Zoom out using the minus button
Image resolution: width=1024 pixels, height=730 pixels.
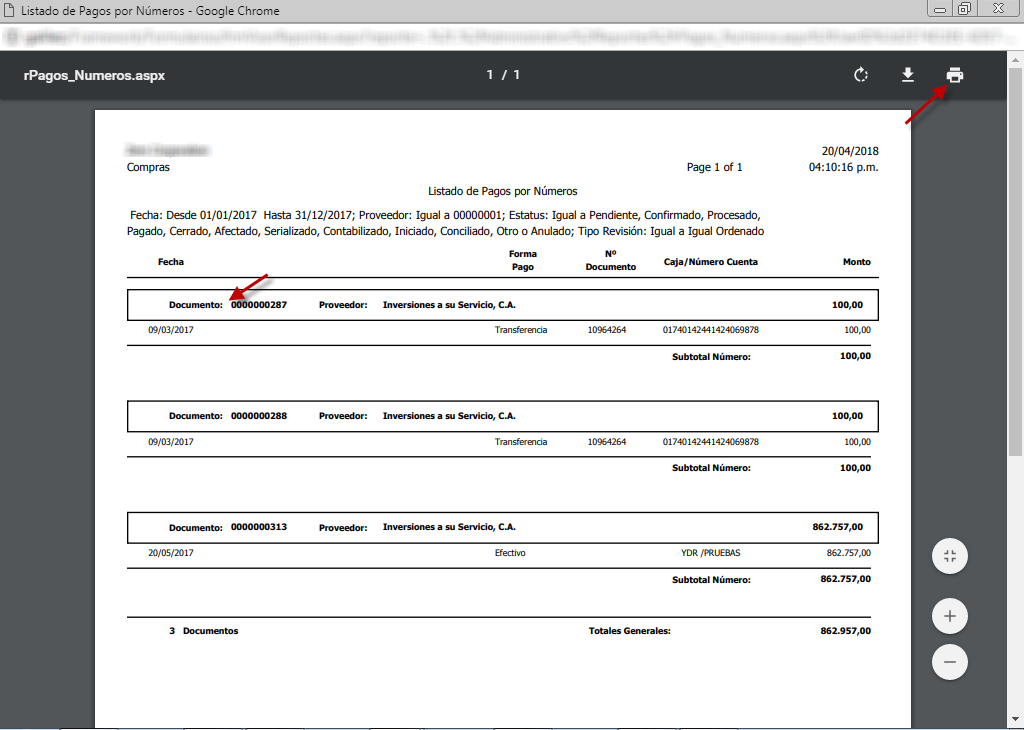coord(949,662)
